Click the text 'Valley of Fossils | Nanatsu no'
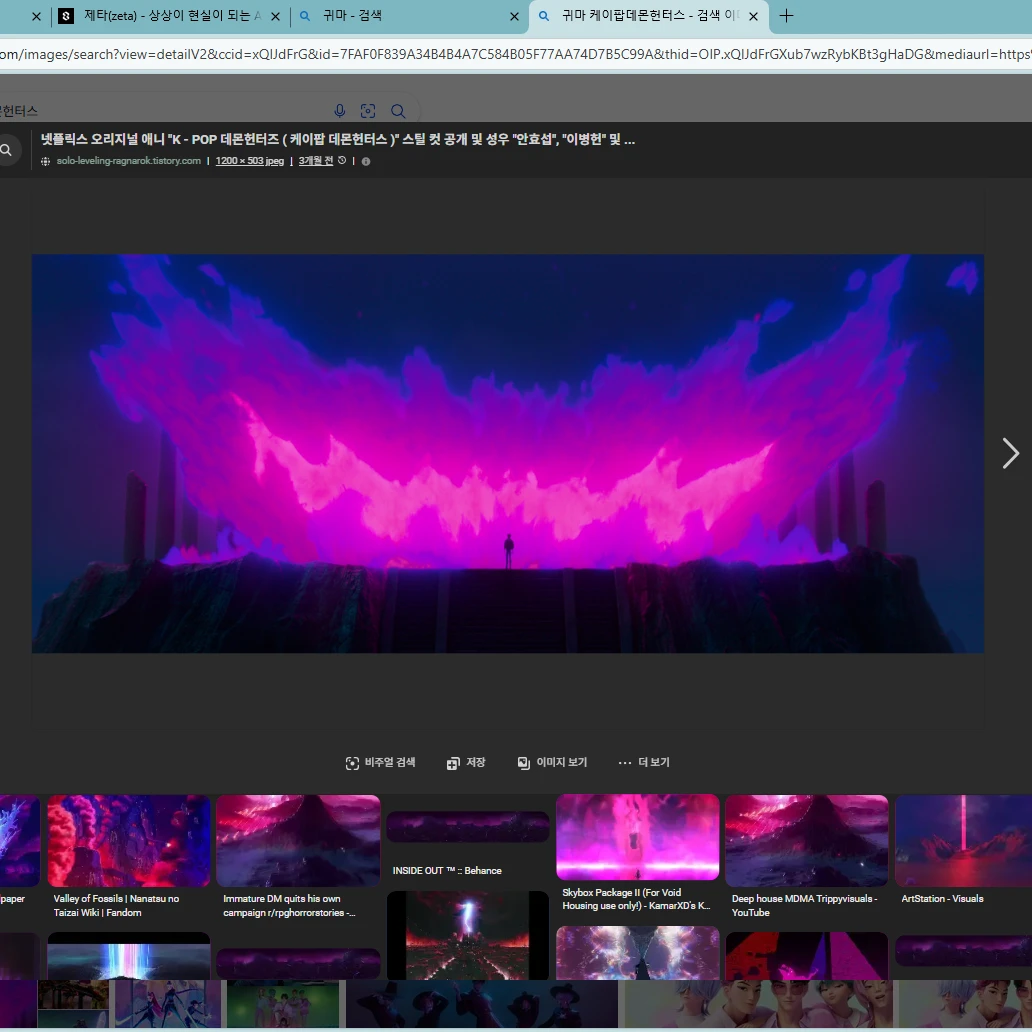Image resolution: width=1032 pixels, height=1032 pixels. coord(116,898)
